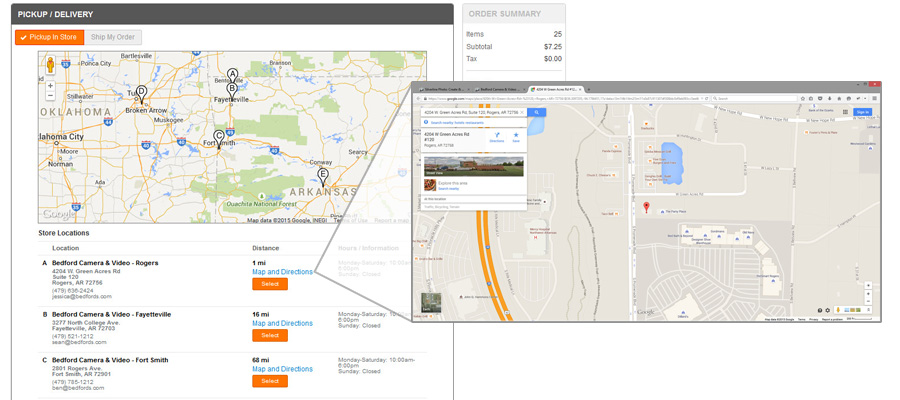The image size is (900, 400).
Task: Click Select button for Fayetteville store
Action: (270, 336)
